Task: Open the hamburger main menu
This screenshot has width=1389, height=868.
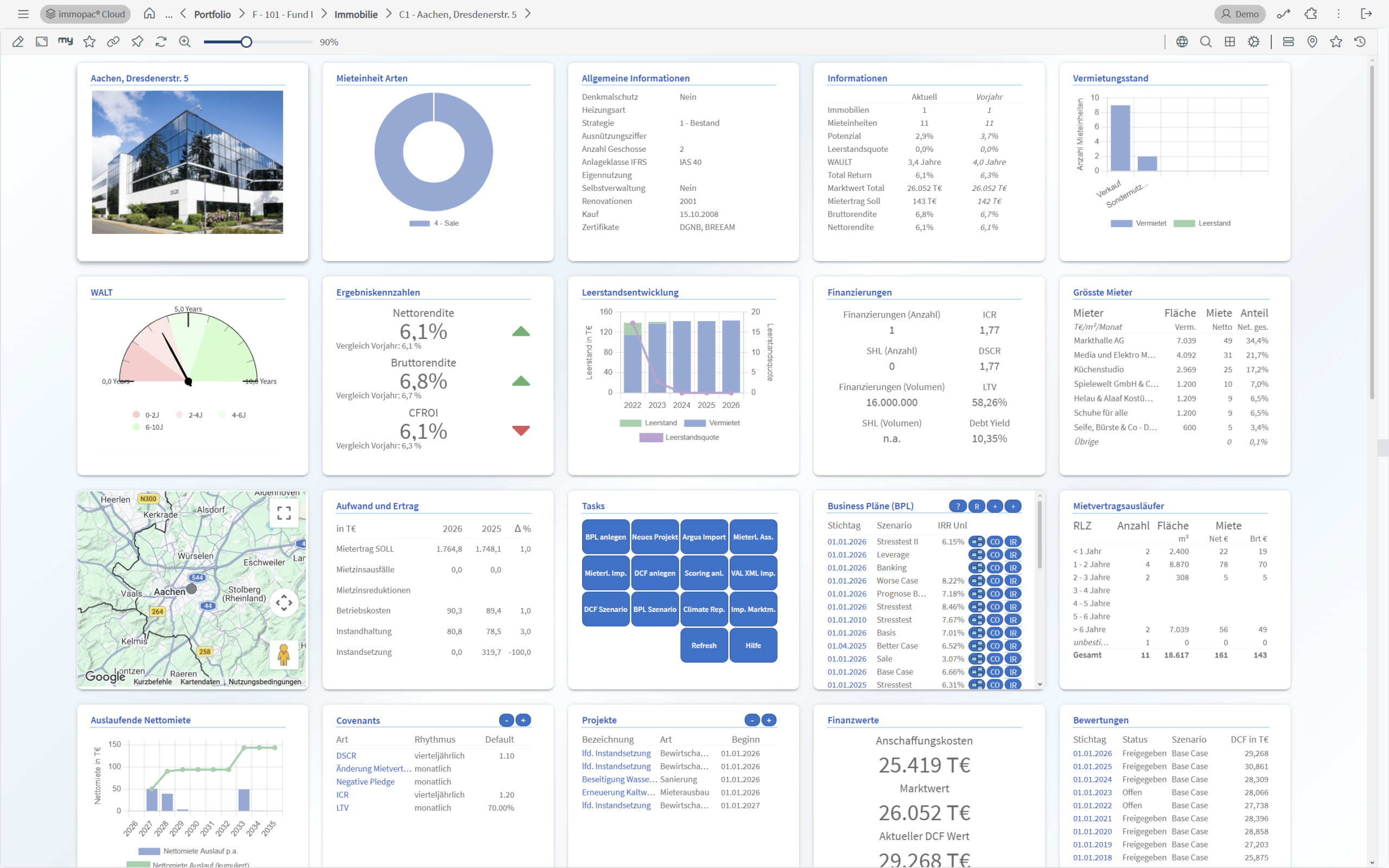Action: point(23,14)
